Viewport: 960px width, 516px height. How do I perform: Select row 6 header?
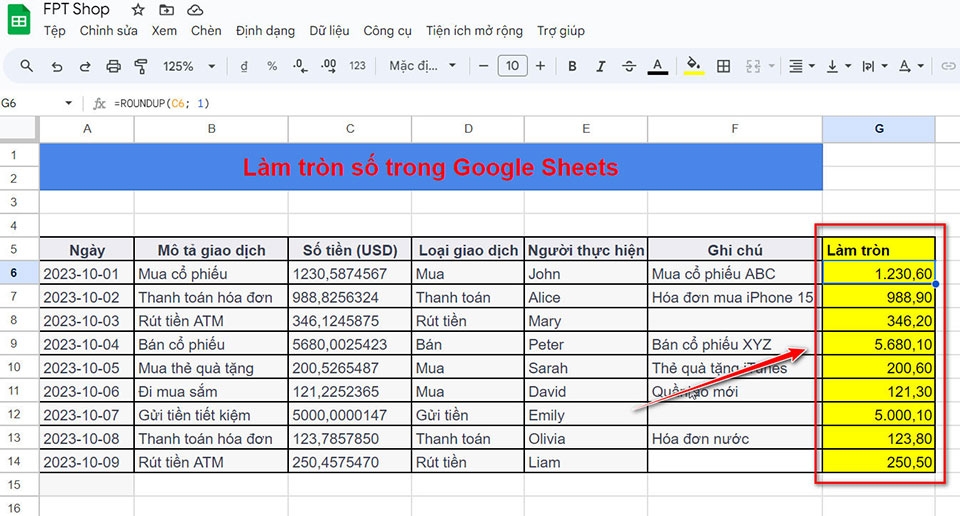[x=13, y=273]
